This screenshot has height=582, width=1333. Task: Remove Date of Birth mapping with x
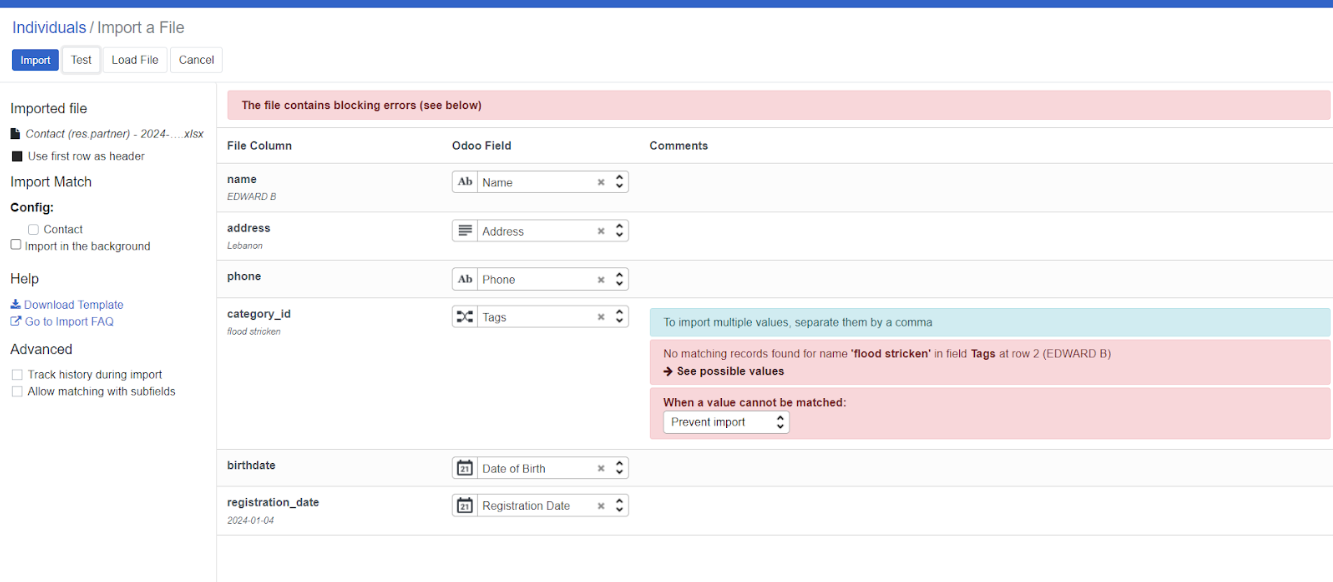pos(601,469)
